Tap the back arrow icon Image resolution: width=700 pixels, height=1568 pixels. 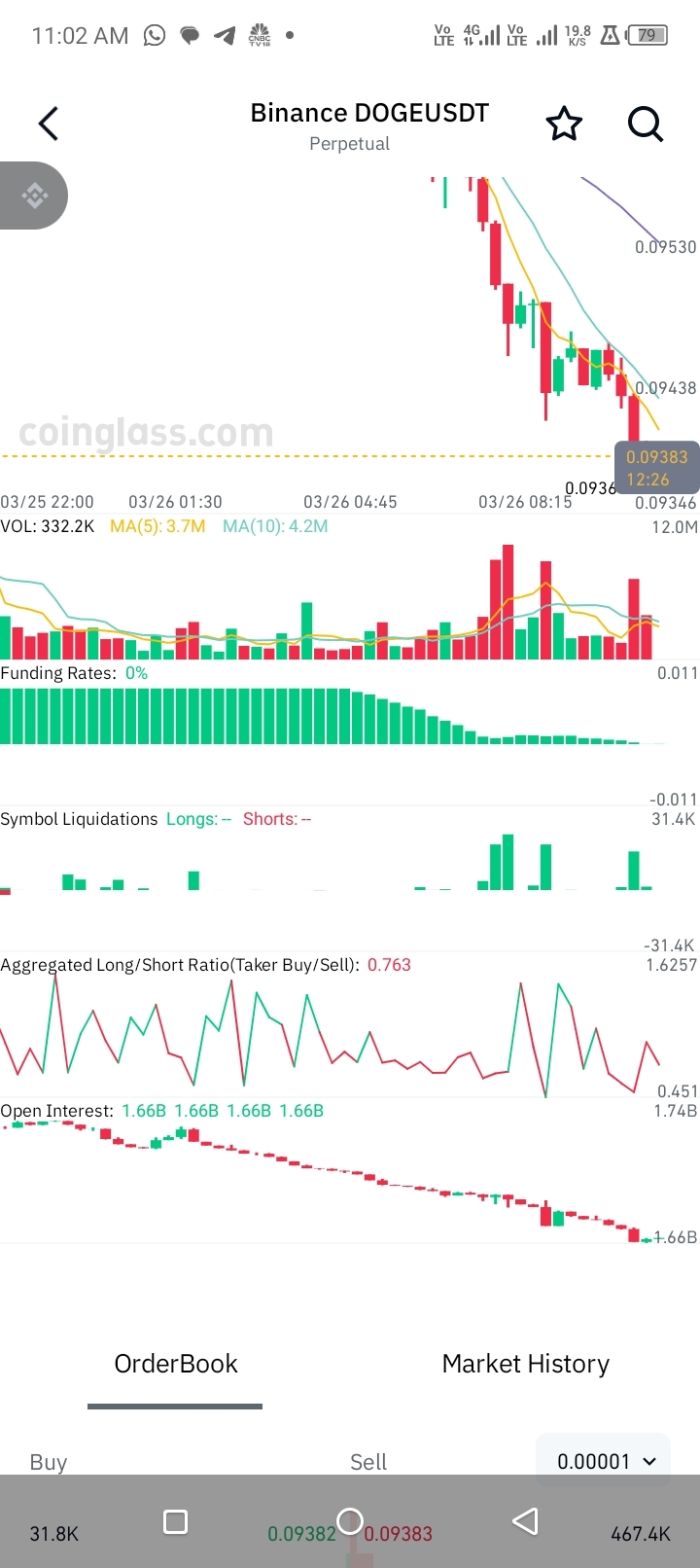click(49, 124)
